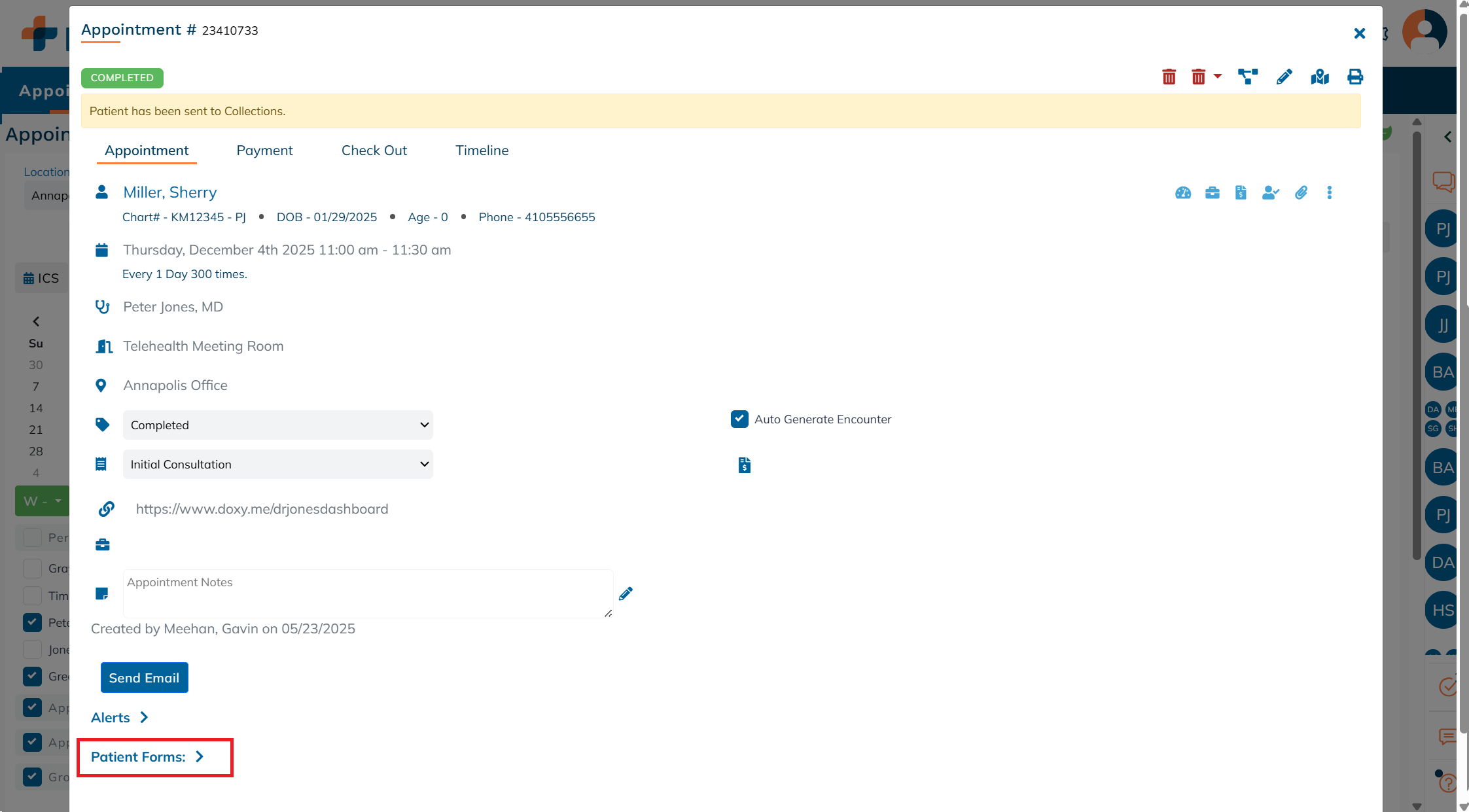Print the appointment details
The height and width of the screenshot is (812, 1469).
(x=1354, y=77)
